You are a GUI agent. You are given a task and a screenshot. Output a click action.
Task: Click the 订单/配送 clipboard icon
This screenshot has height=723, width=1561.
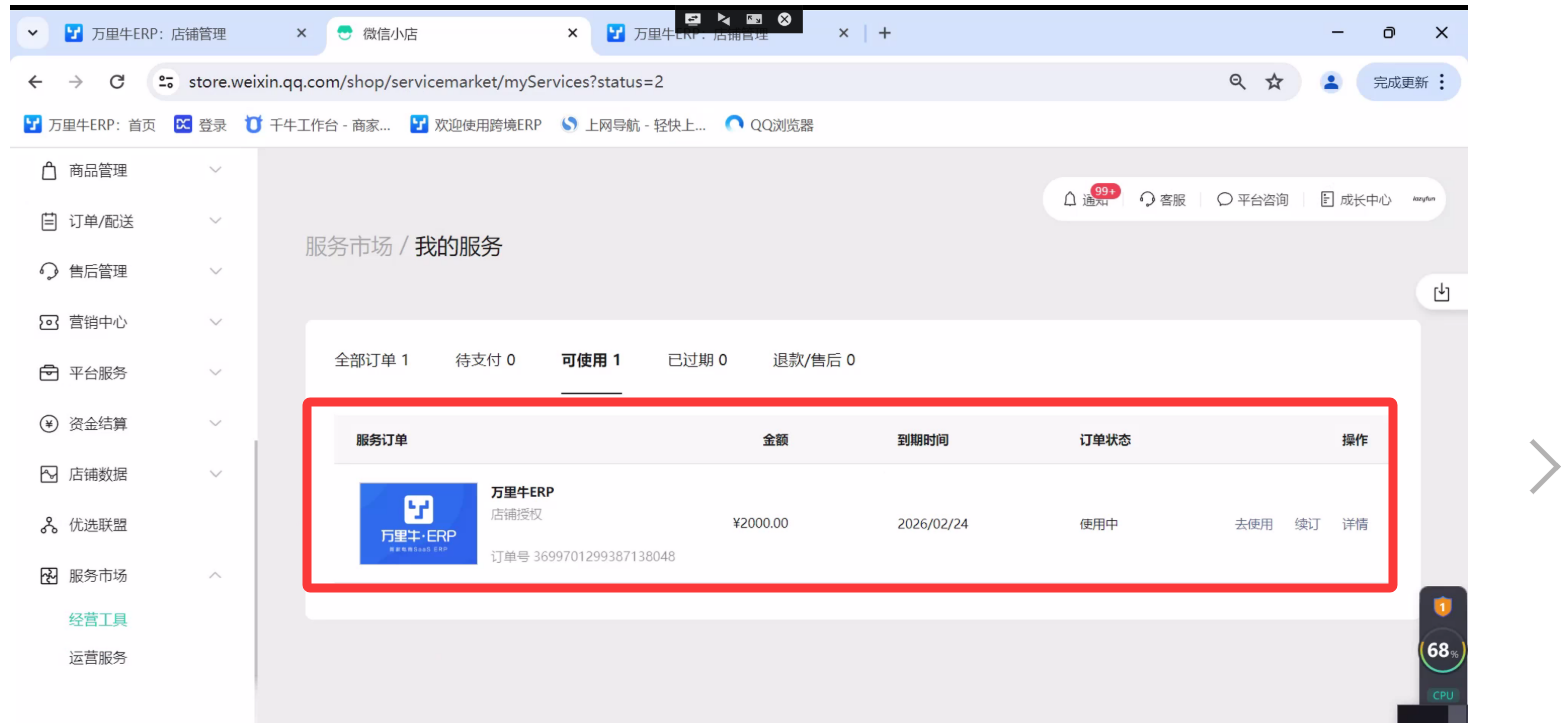click(x=49, y=222)
